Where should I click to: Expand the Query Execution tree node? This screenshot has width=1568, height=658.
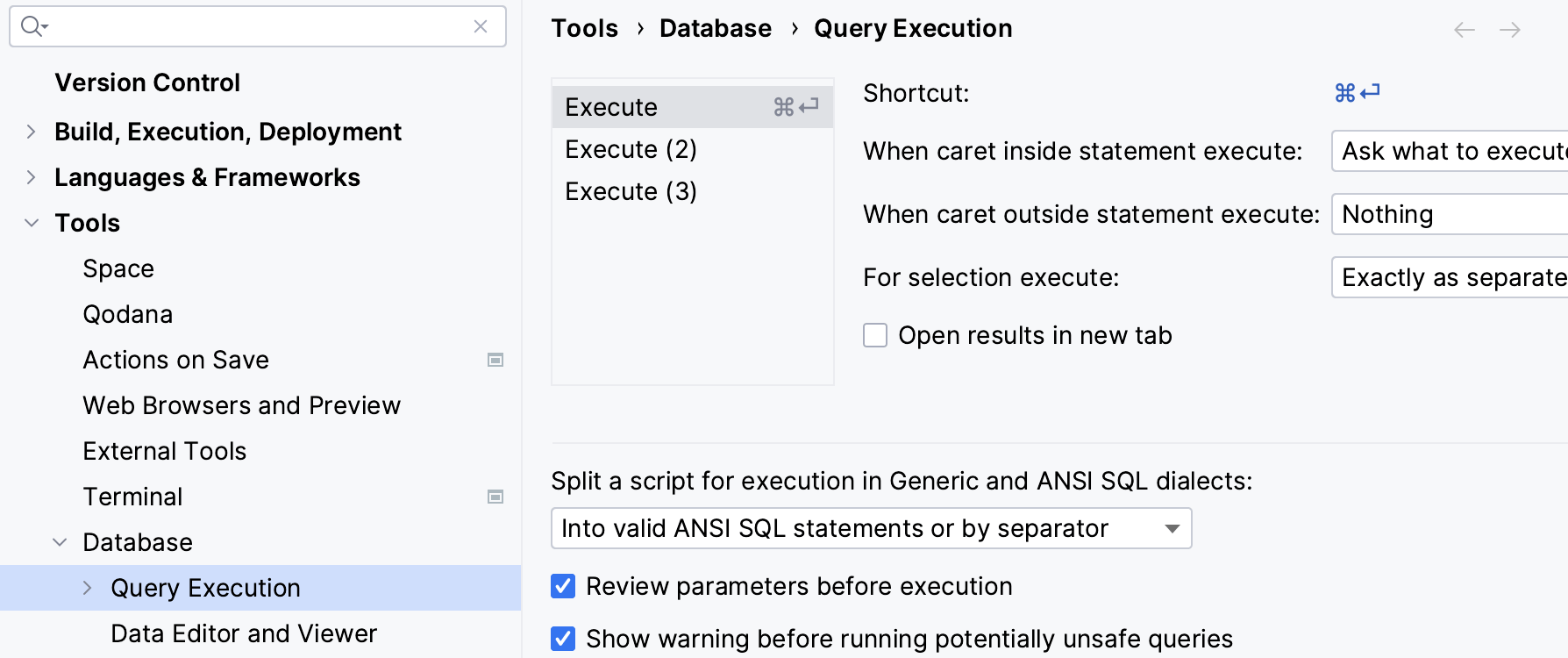coord(88,588)
